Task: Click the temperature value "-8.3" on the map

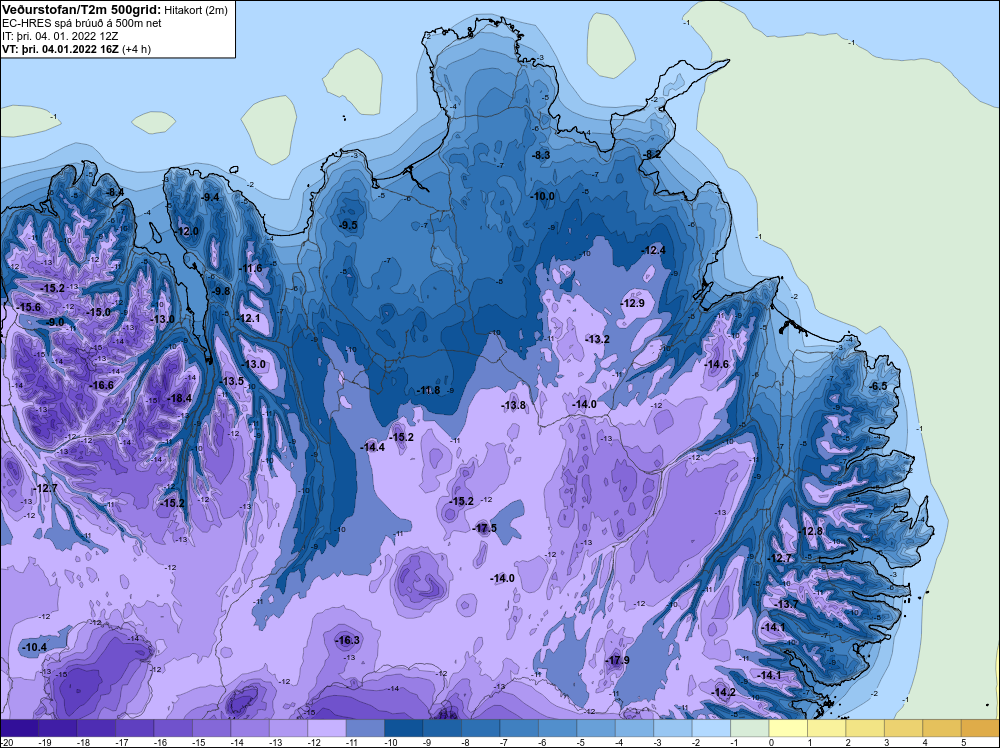Action: point(541,155)
